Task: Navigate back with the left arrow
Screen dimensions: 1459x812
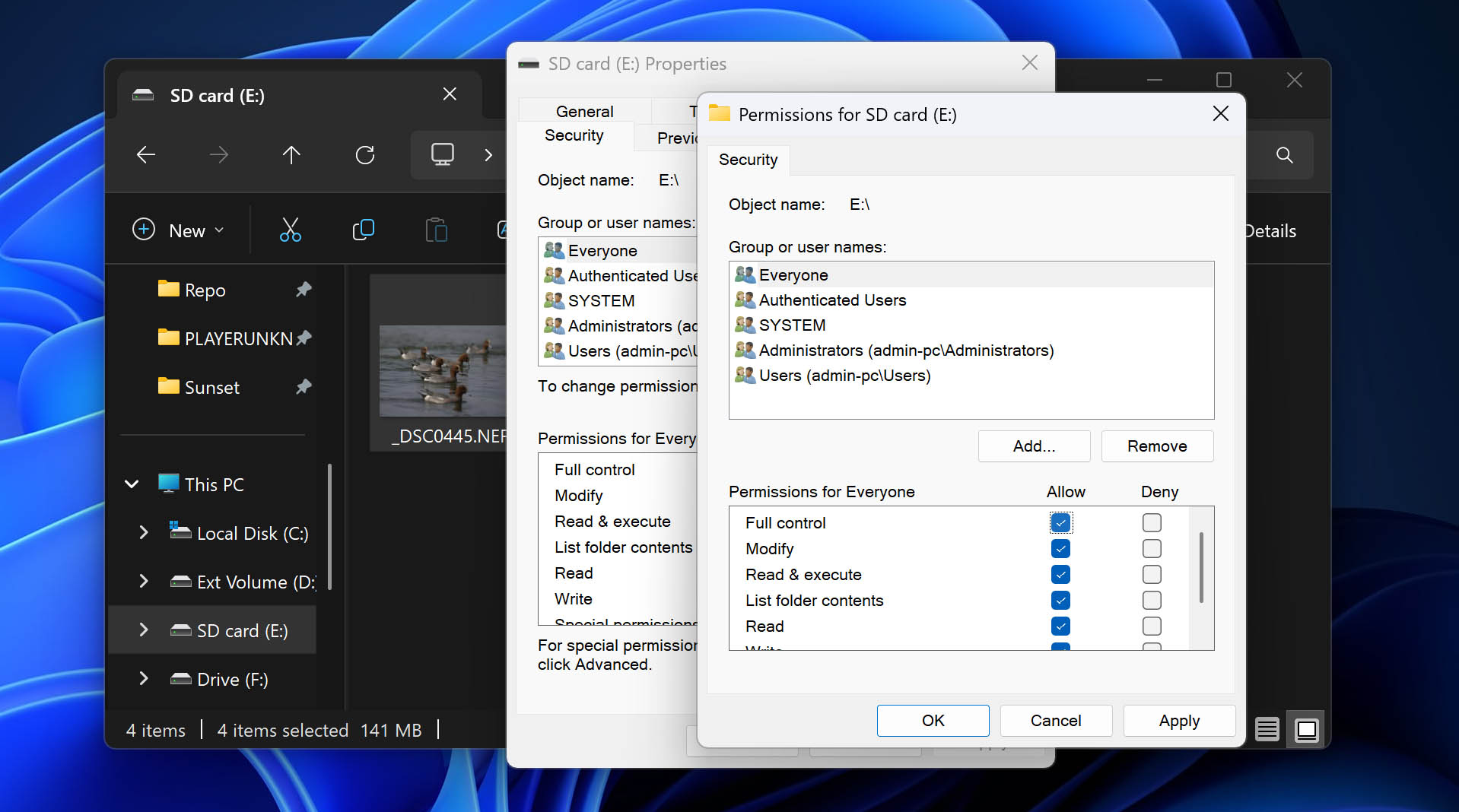Action: [x=146, y=155]
